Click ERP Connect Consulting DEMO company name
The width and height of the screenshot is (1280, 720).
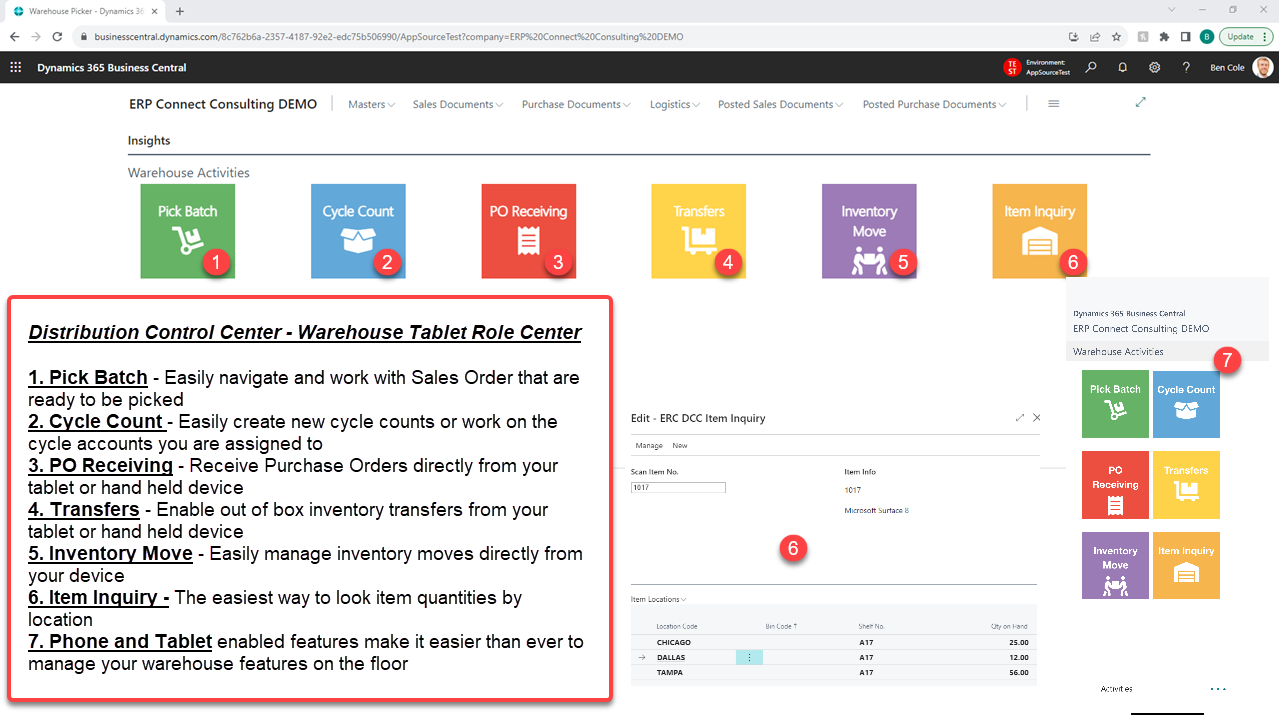click(223, 104)
